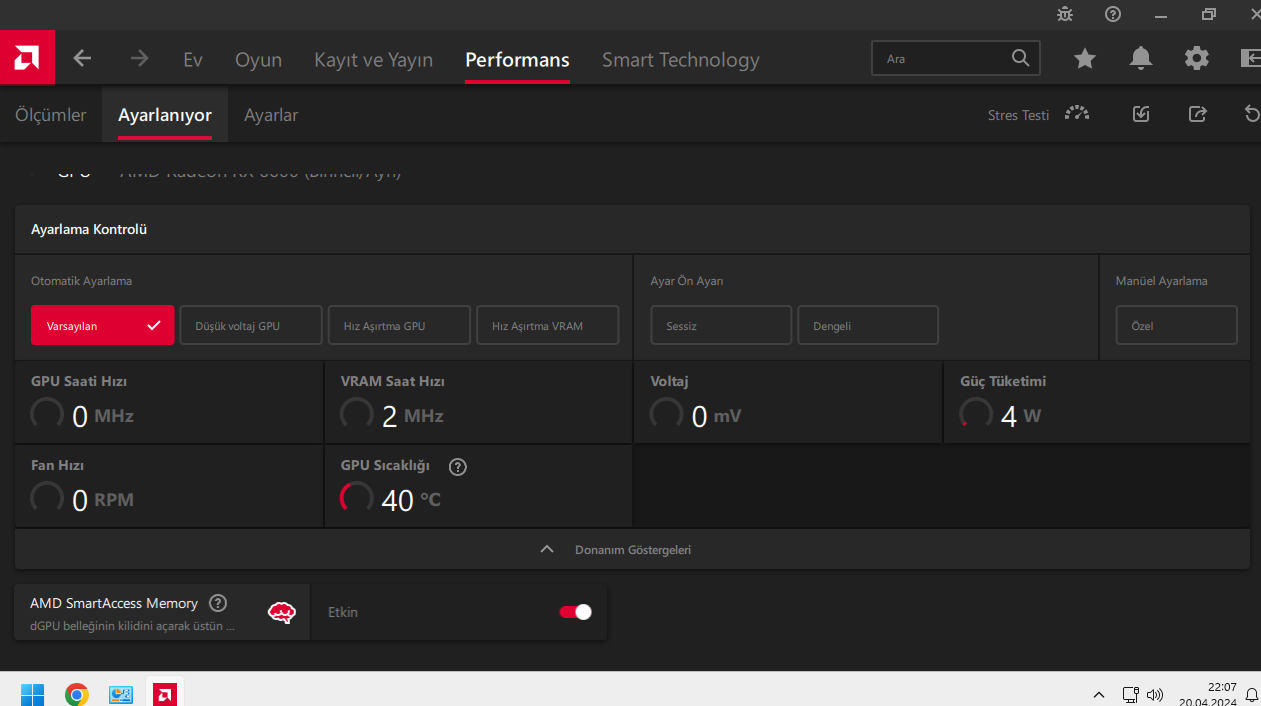Open the Oyun tab
The height and width of the screenshot is (706, 1261).
coord(258,59)
